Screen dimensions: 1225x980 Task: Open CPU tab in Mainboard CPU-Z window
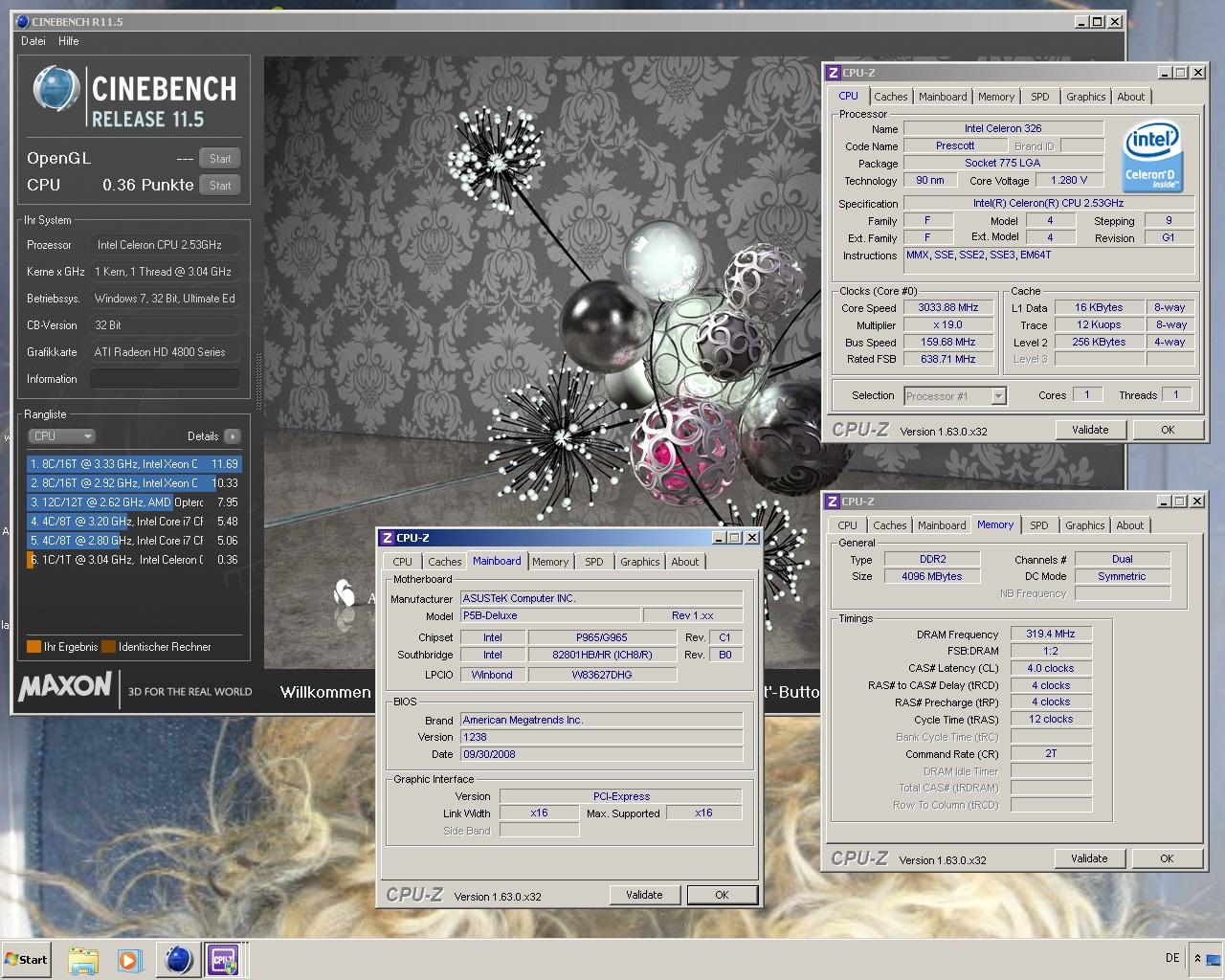403,562
